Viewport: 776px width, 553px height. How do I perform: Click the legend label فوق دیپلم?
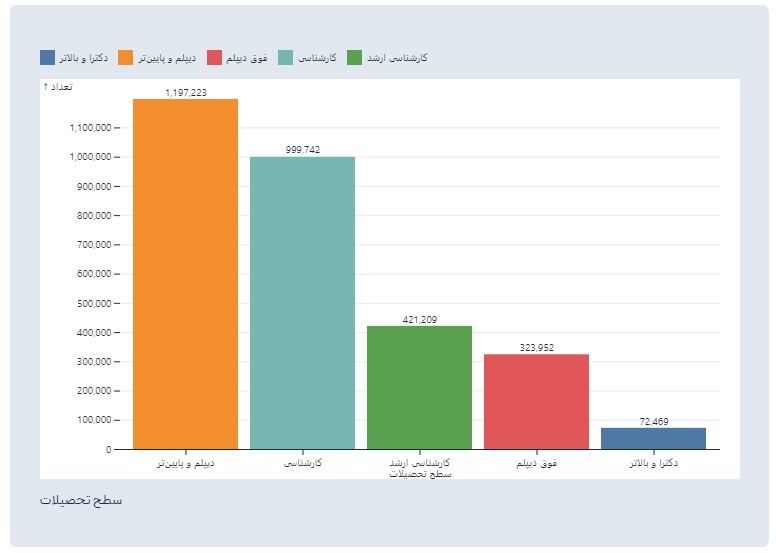pyautogui.click(x=246, y=58)
